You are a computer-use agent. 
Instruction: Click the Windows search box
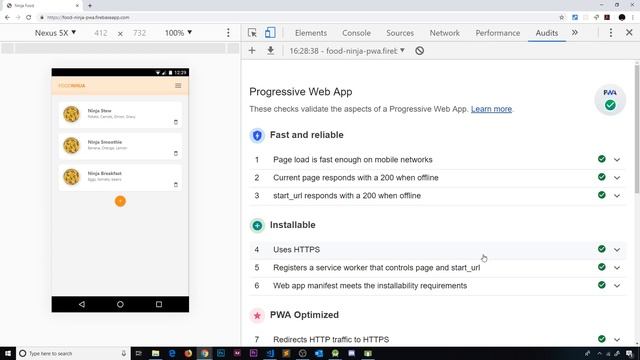(73, 353)
